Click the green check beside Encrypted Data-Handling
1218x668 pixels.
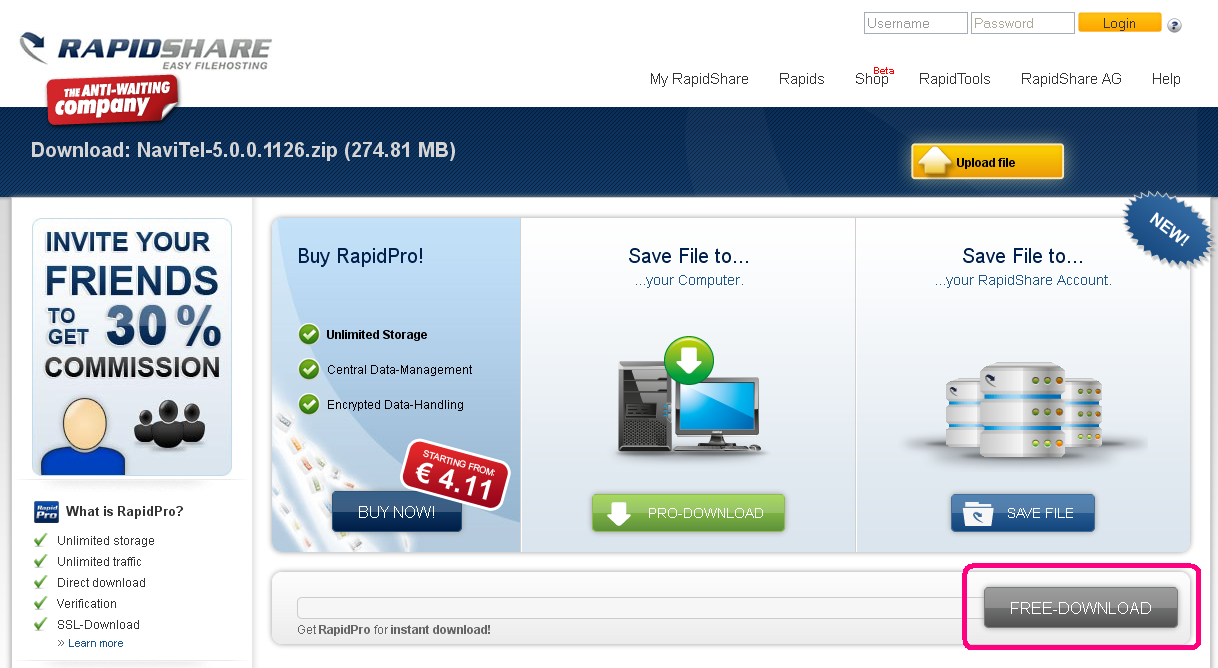coord(309,404)
